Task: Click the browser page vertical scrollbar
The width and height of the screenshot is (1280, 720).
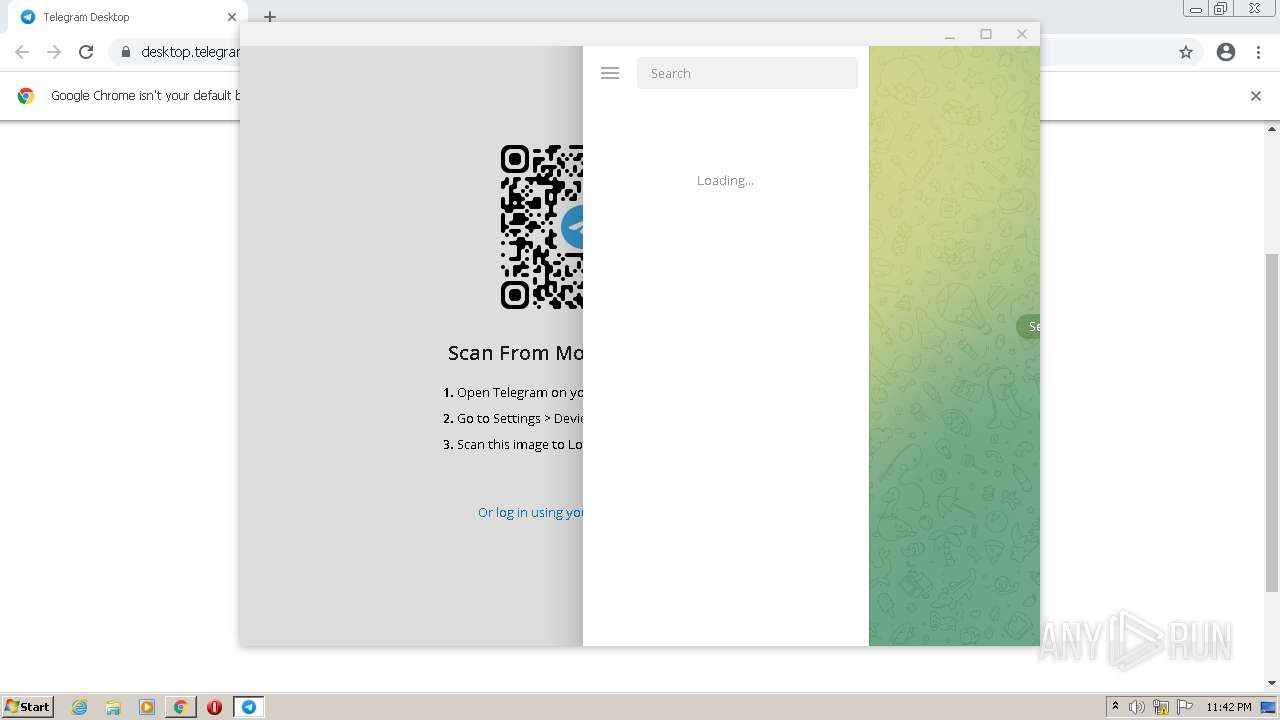Action: click(x=1272, y=423)
